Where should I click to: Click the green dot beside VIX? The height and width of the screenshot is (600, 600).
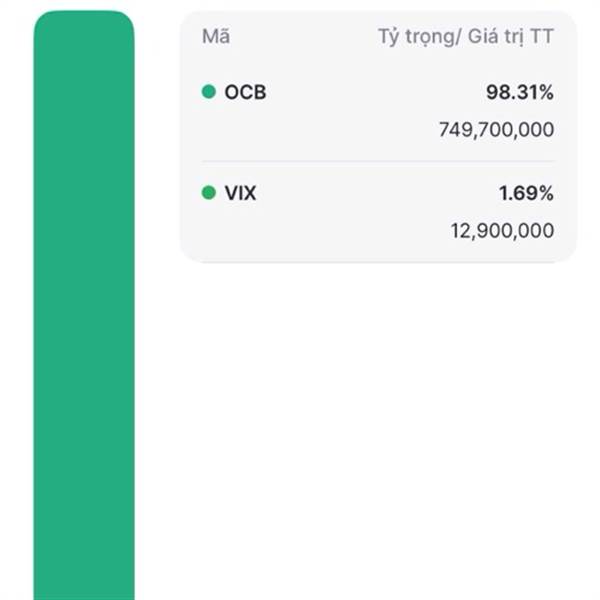[209, 192]
